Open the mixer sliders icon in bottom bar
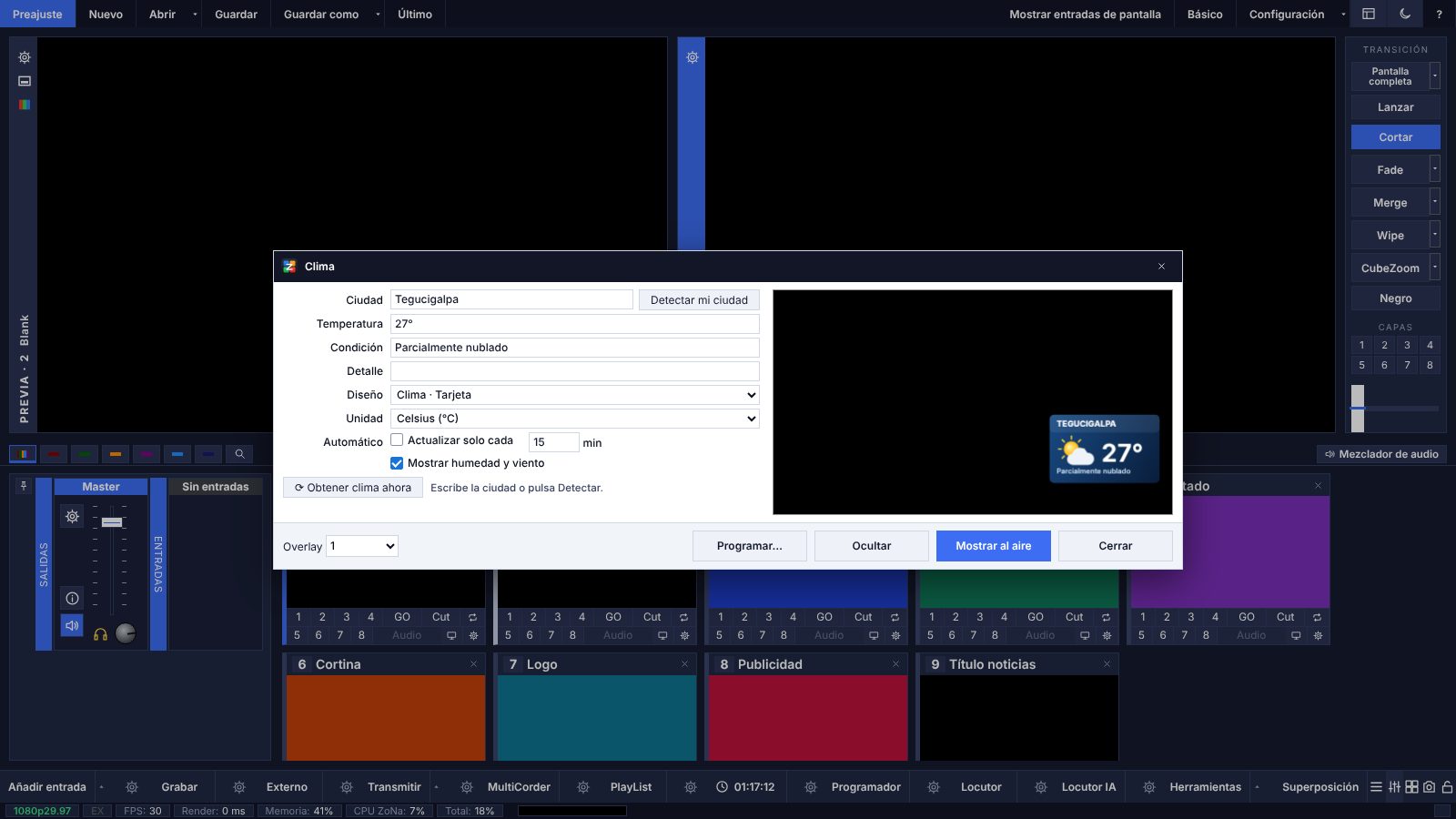This screenshot has width=1456, height=819. (1394, 787)
